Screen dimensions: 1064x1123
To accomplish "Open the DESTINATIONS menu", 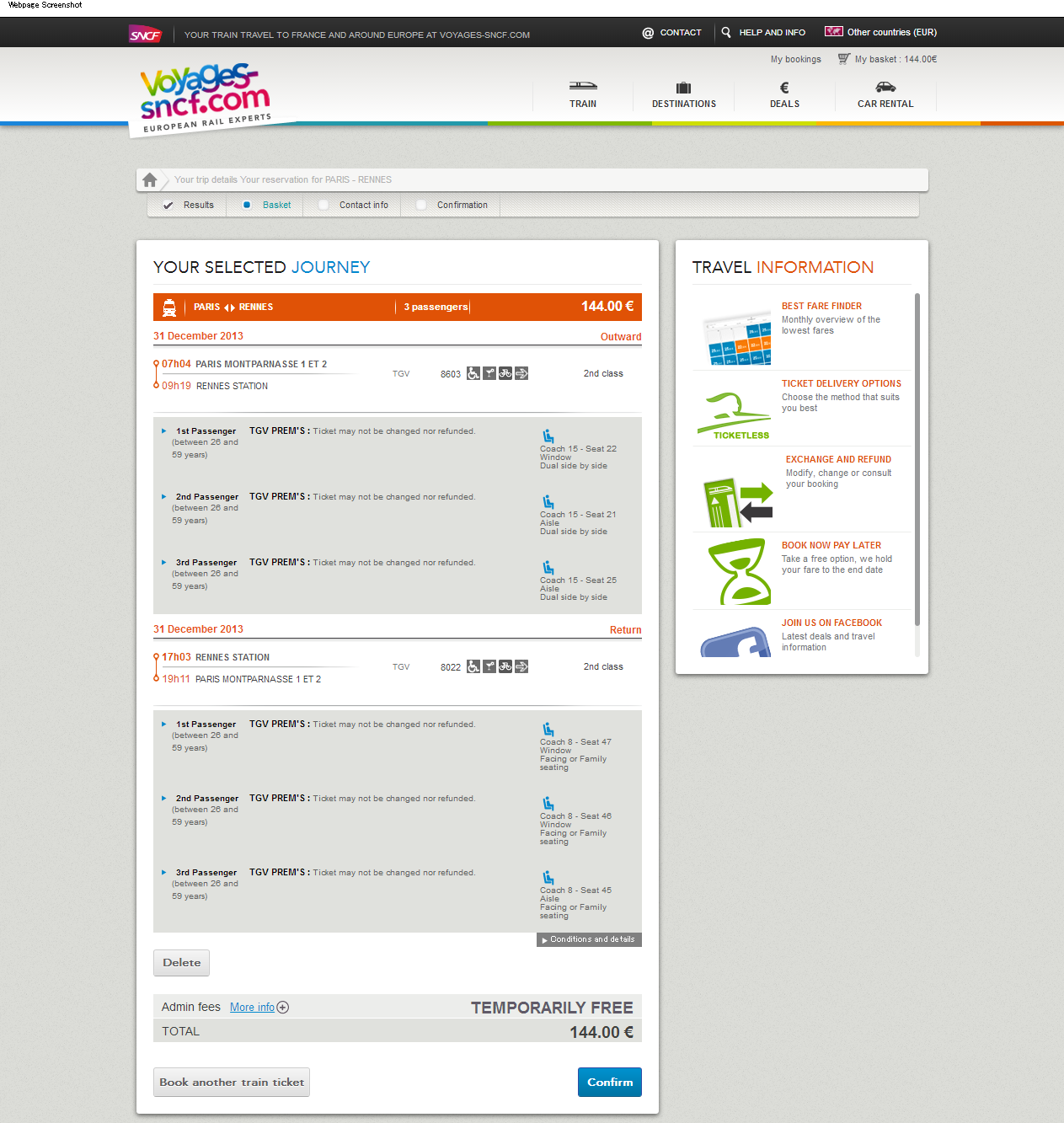I will tap(684, 104).
